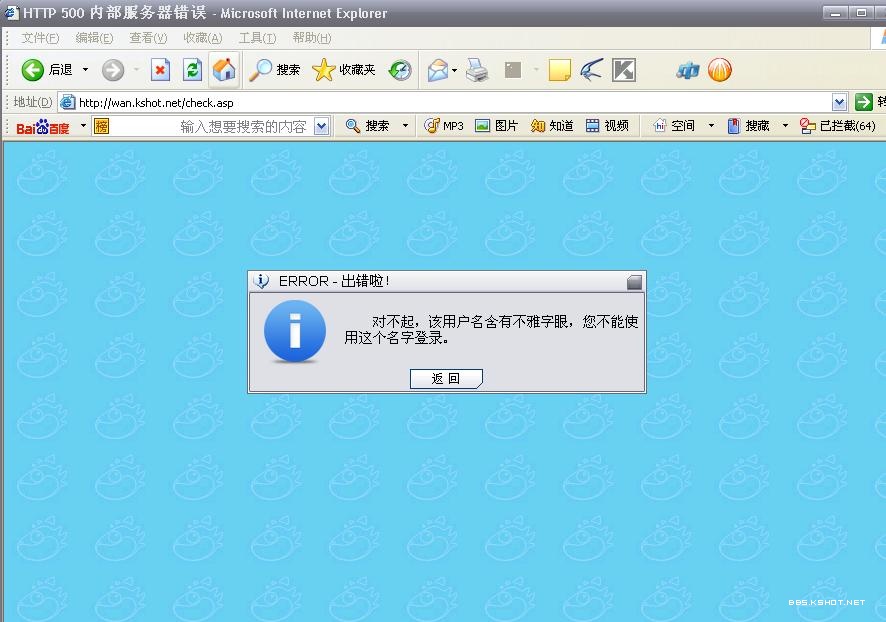Maximize the Internet Explorer window
The height and width of the screenshot is (622, 886).
click(861, 12)
